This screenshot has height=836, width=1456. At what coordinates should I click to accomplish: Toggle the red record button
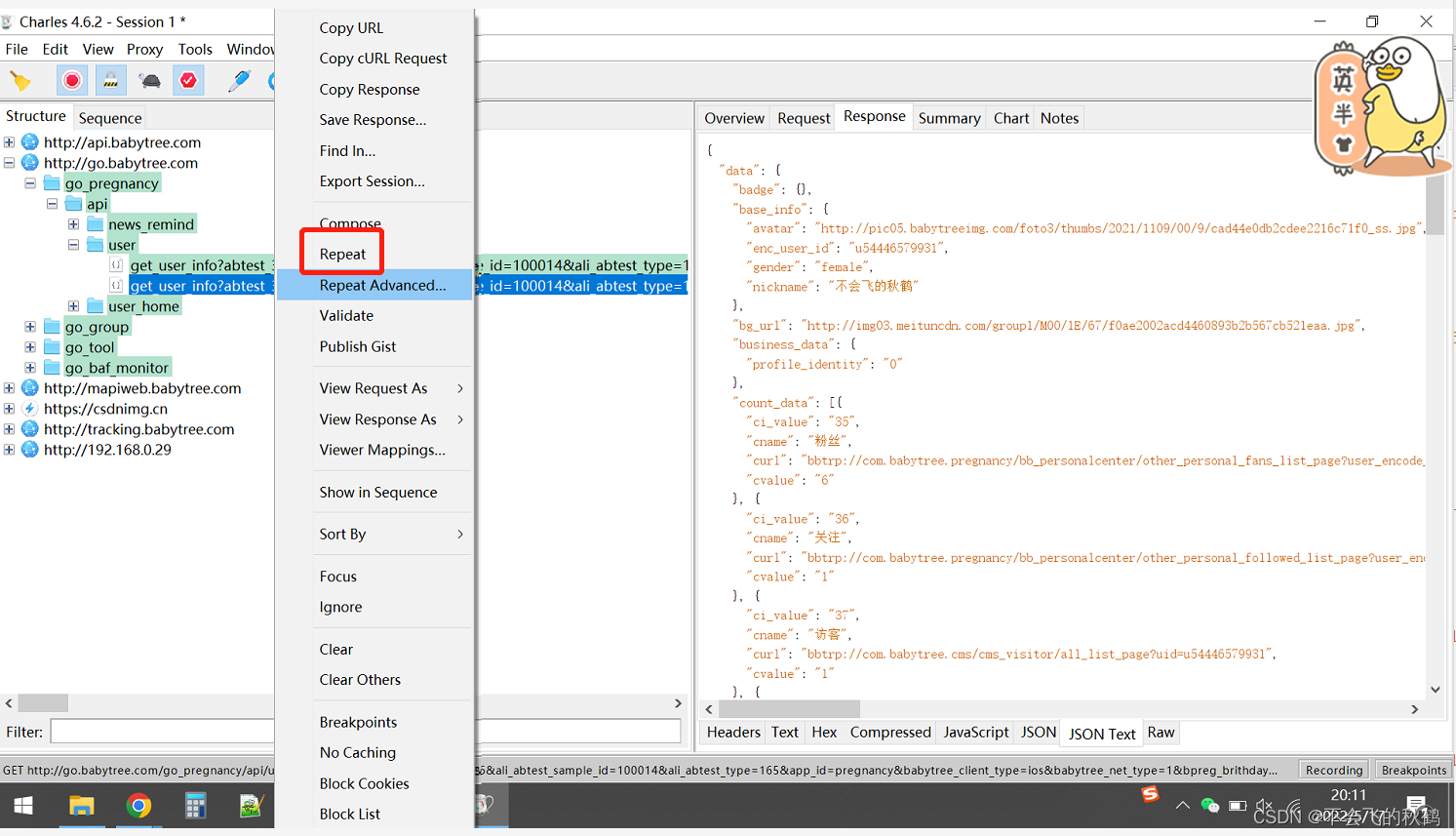72,80
